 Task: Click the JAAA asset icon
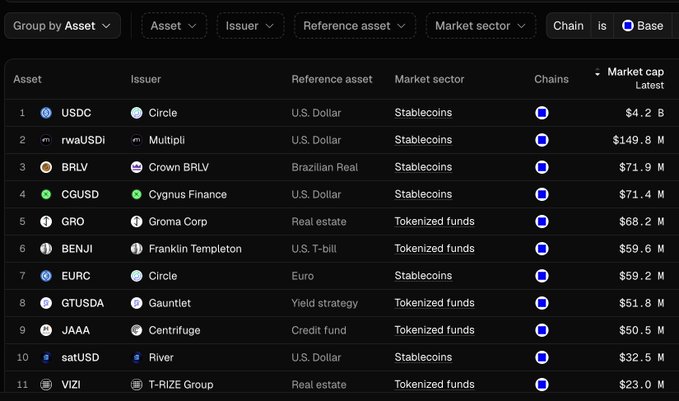46,330
